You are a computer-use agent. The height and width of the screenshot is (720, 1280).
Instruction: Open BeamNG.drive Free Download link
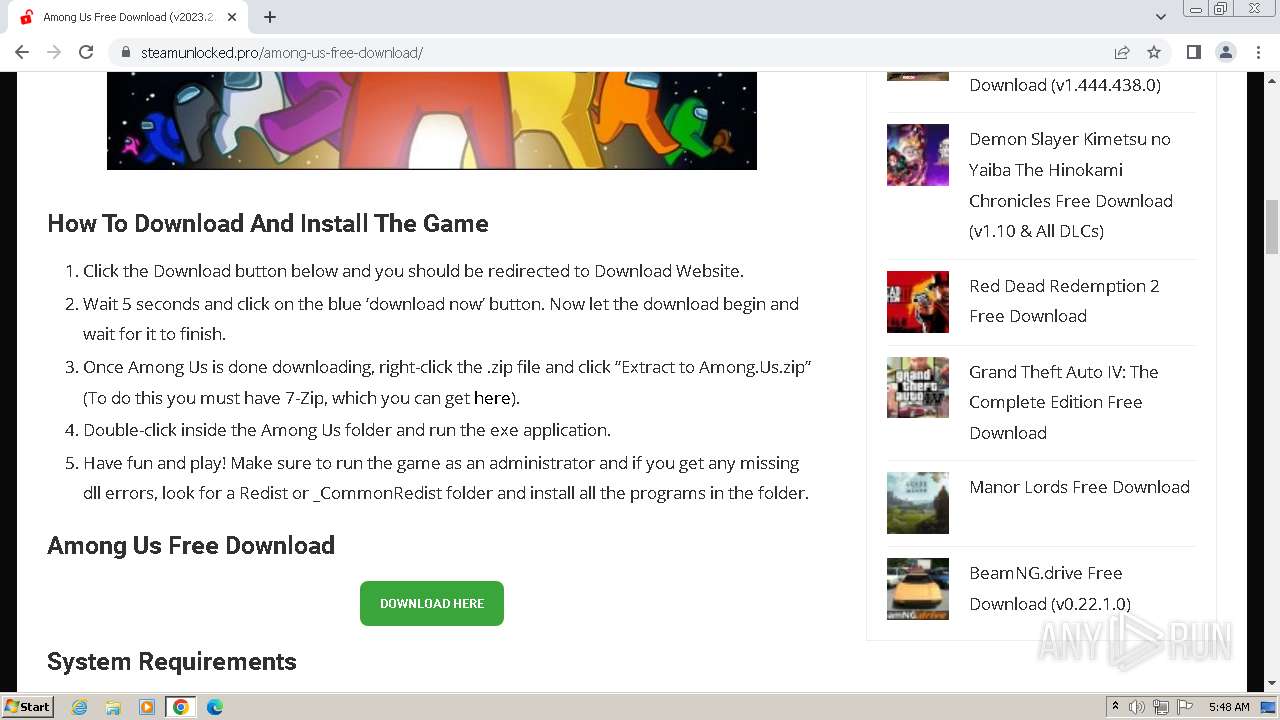coord(1050,588)
